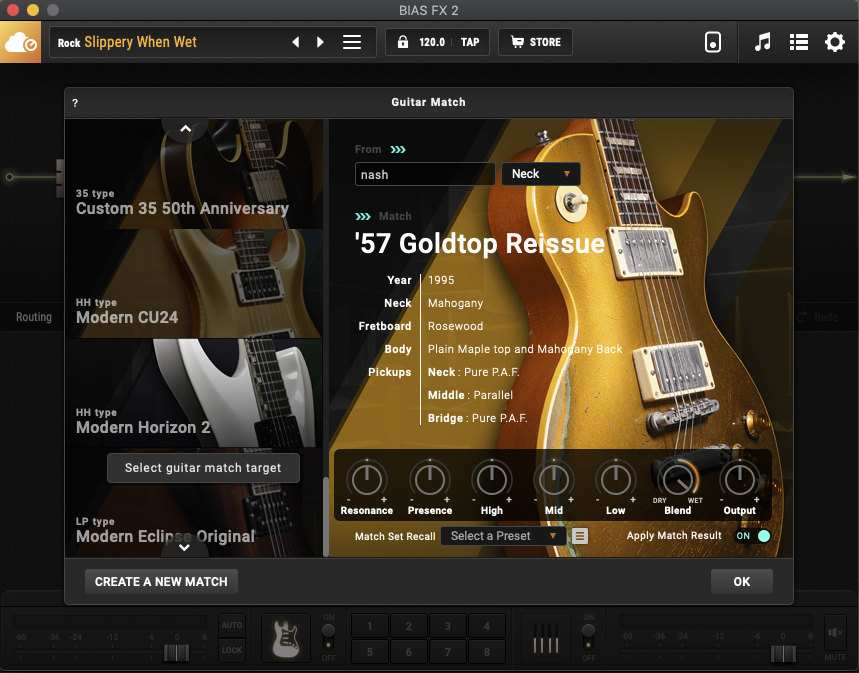Select scene slot 3
The width and height of the screenshot is (859, 673).
pyautogui.click(x=448, y=626)
